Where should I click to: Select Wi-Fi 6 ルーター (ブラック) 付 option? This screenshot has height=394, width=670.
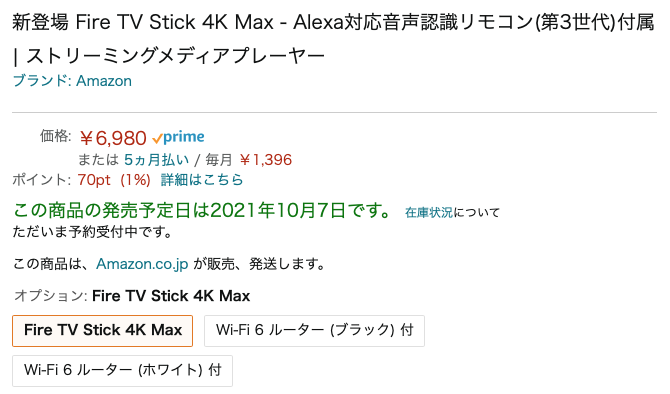(x=314, y=331)
